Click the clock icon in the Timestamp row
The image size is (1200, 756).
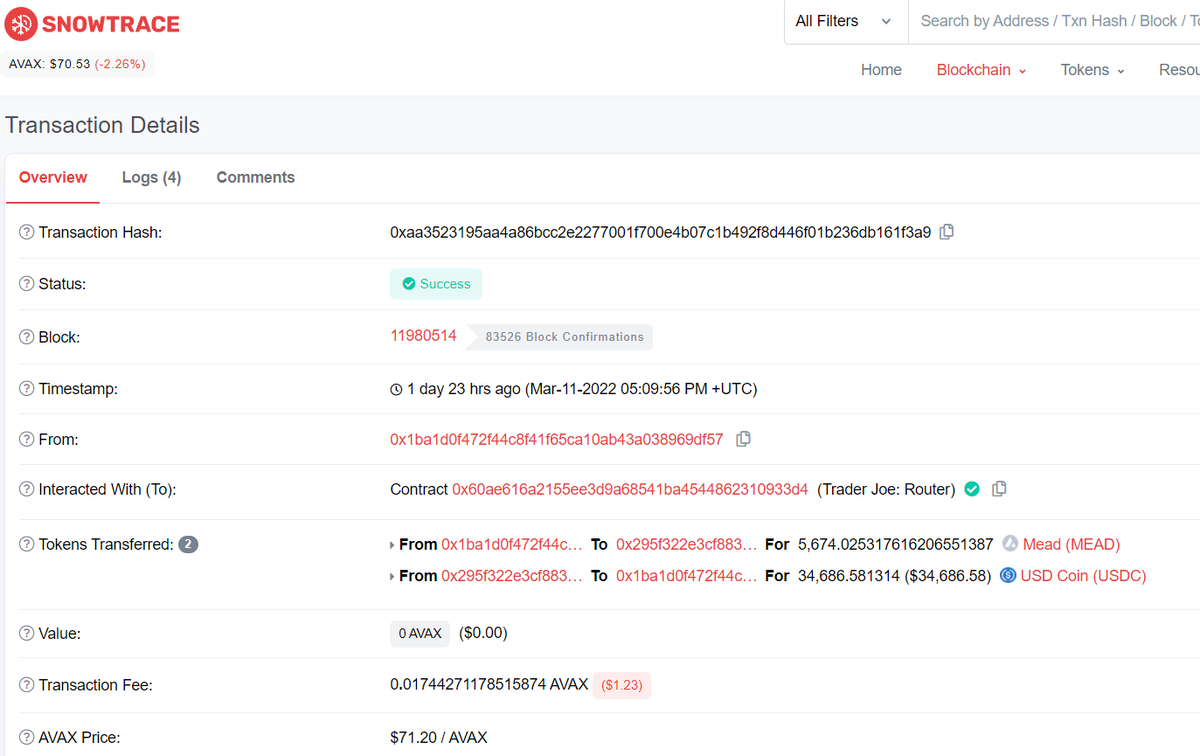pos(396,389)
